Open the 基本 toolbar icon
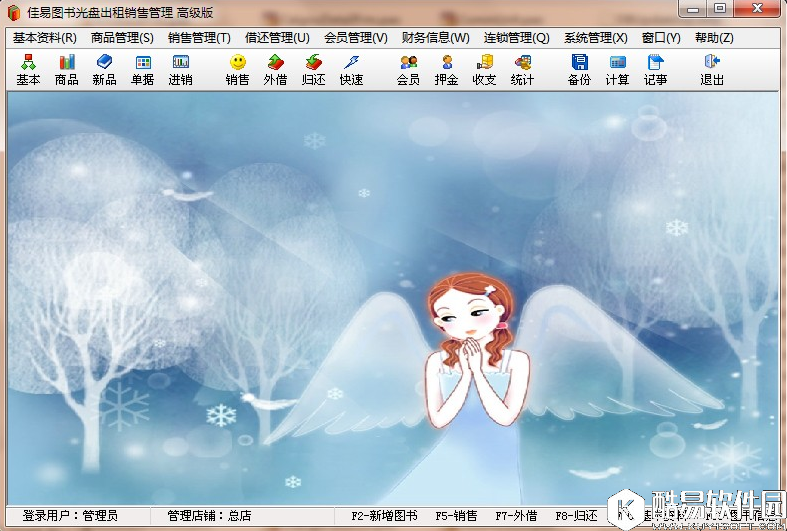 coord(28,69)
